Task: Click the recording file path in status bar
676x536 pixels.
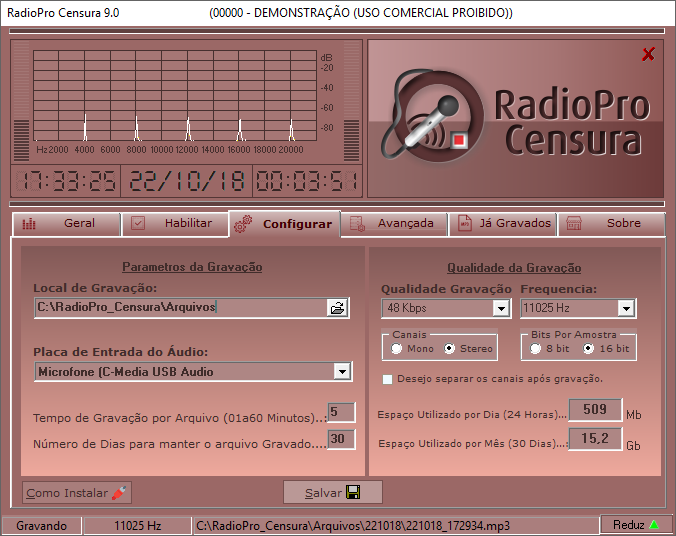Action: [x=396, y=526]
